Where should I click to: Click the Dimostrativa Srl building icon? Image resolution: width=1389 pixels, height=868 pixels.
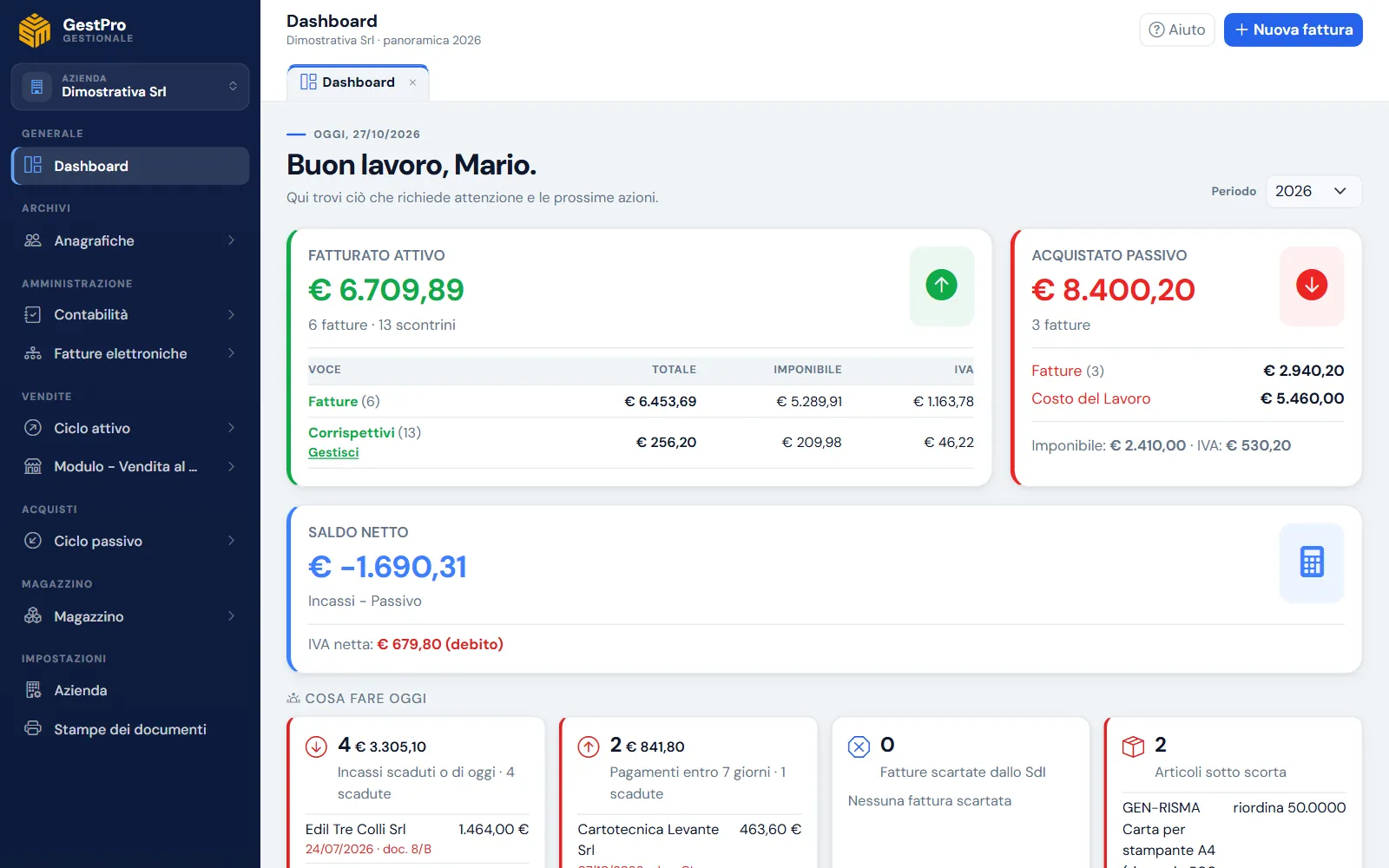(x=36, y=87)
